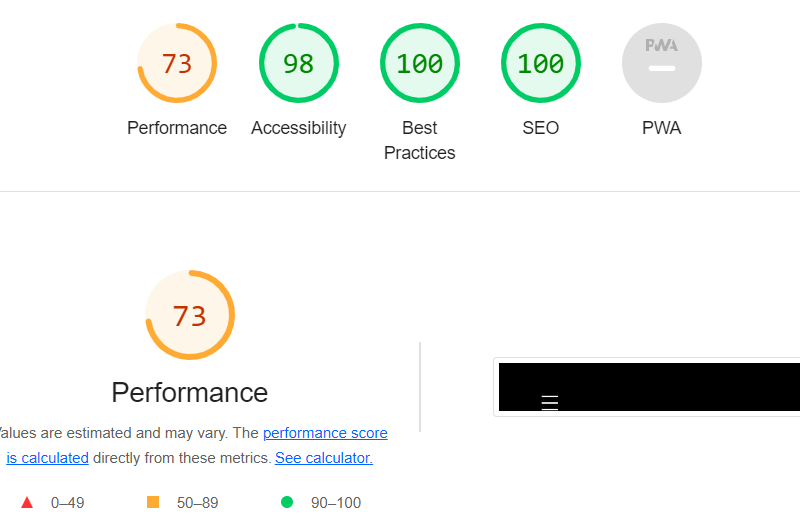
Task: Click the red triangle 0–49 legend icon
Action: click(27, 502)
